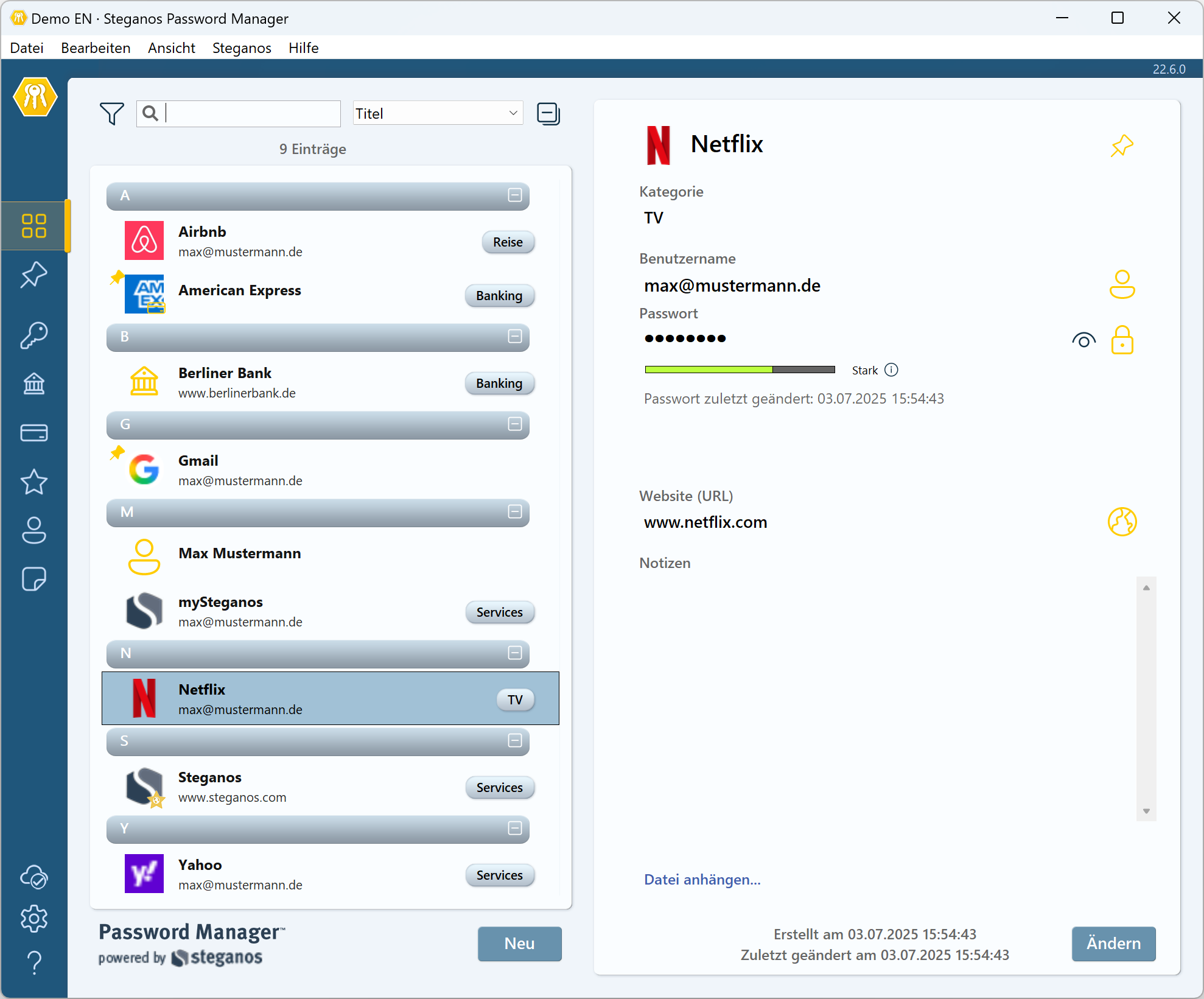Copy password via the padlock icon
The height and width of the screenshot is (999, 1204).
point(1122,340)
